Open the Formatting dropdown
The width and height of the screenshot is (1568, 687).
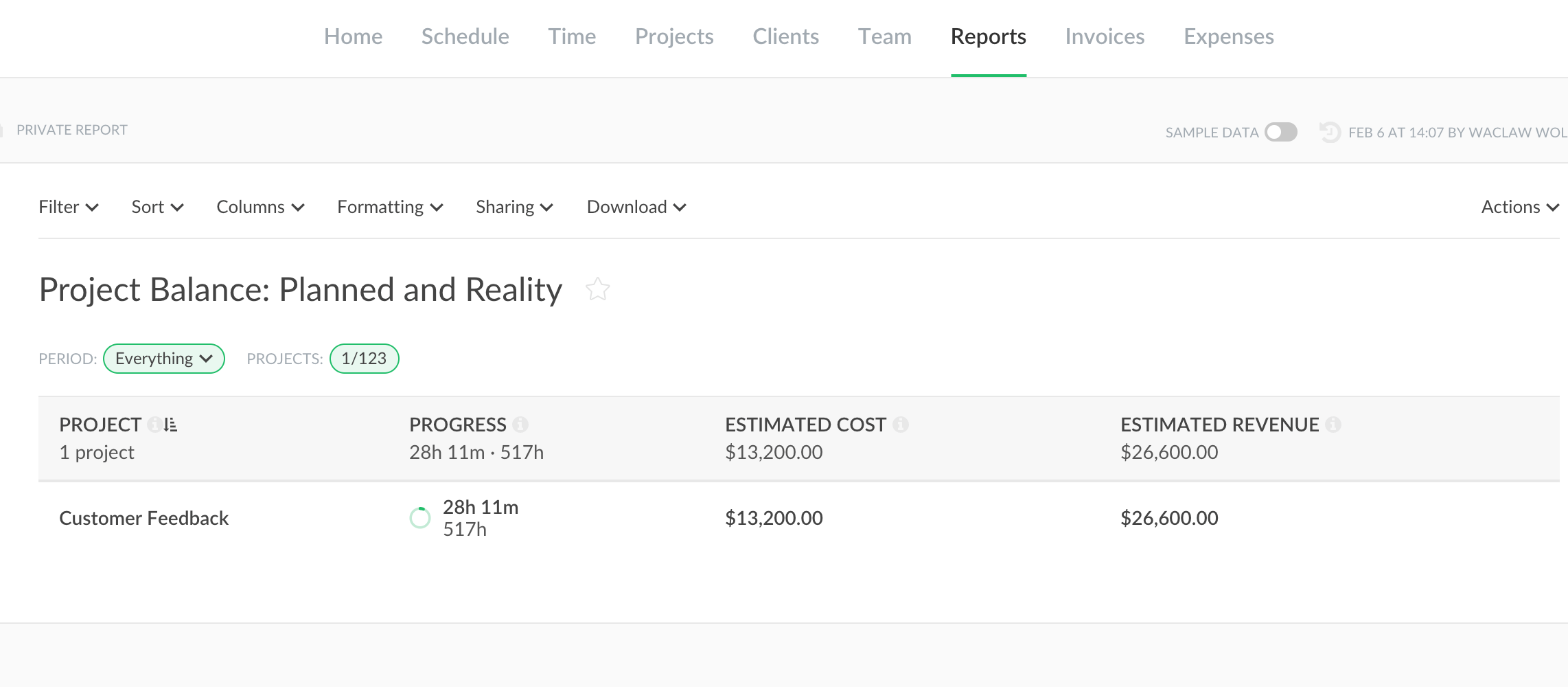tap(390, 207)
